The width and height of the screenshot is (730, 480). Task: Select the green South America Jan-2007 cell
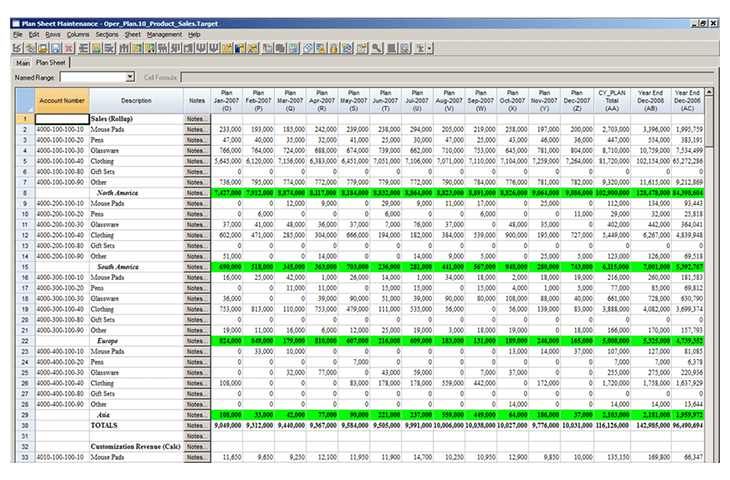229,268
